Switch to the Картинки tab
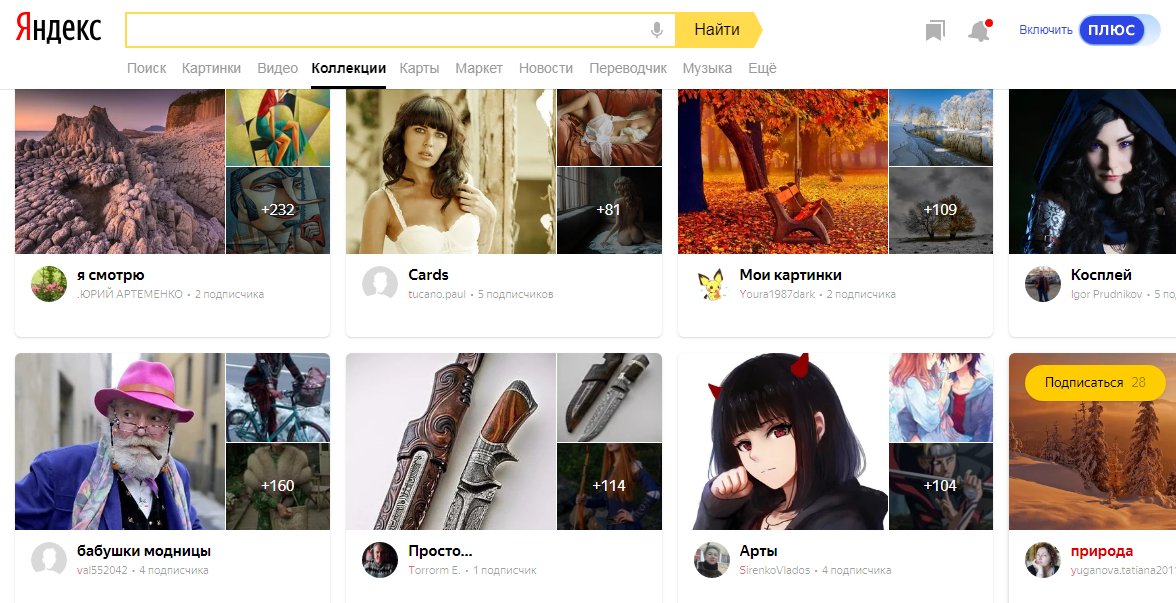Viewport: 1176px width, 603px height. (x=211, y=68)
